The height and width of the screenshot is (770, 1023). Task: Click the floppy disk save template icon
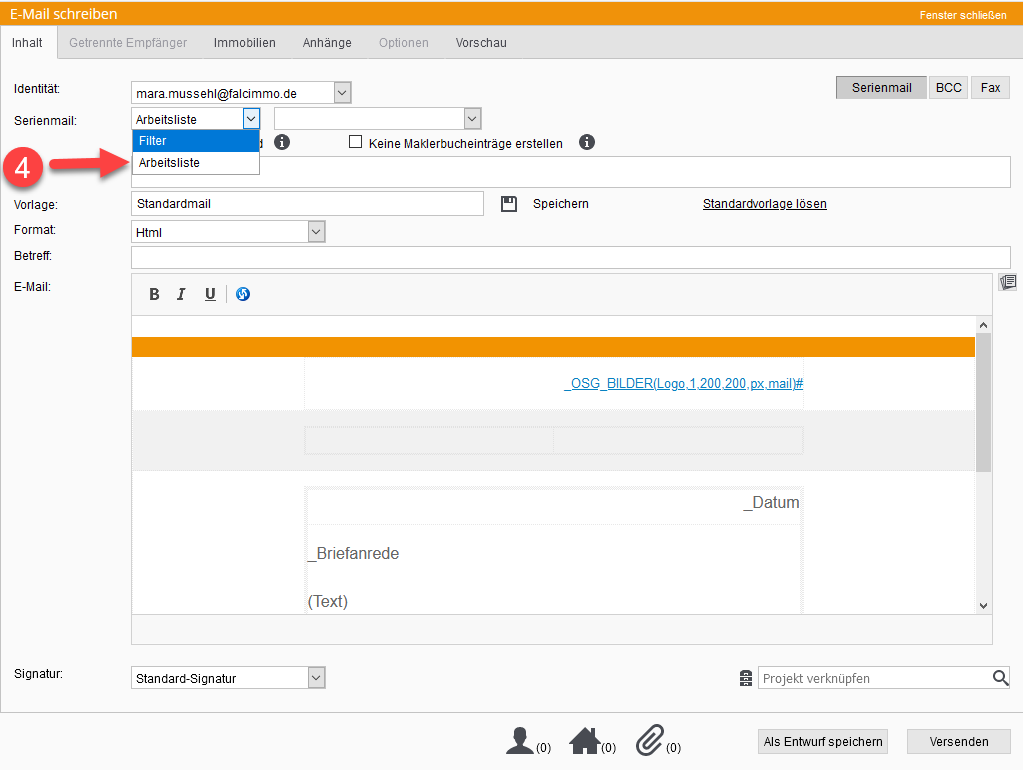click(x=509, y=204)
